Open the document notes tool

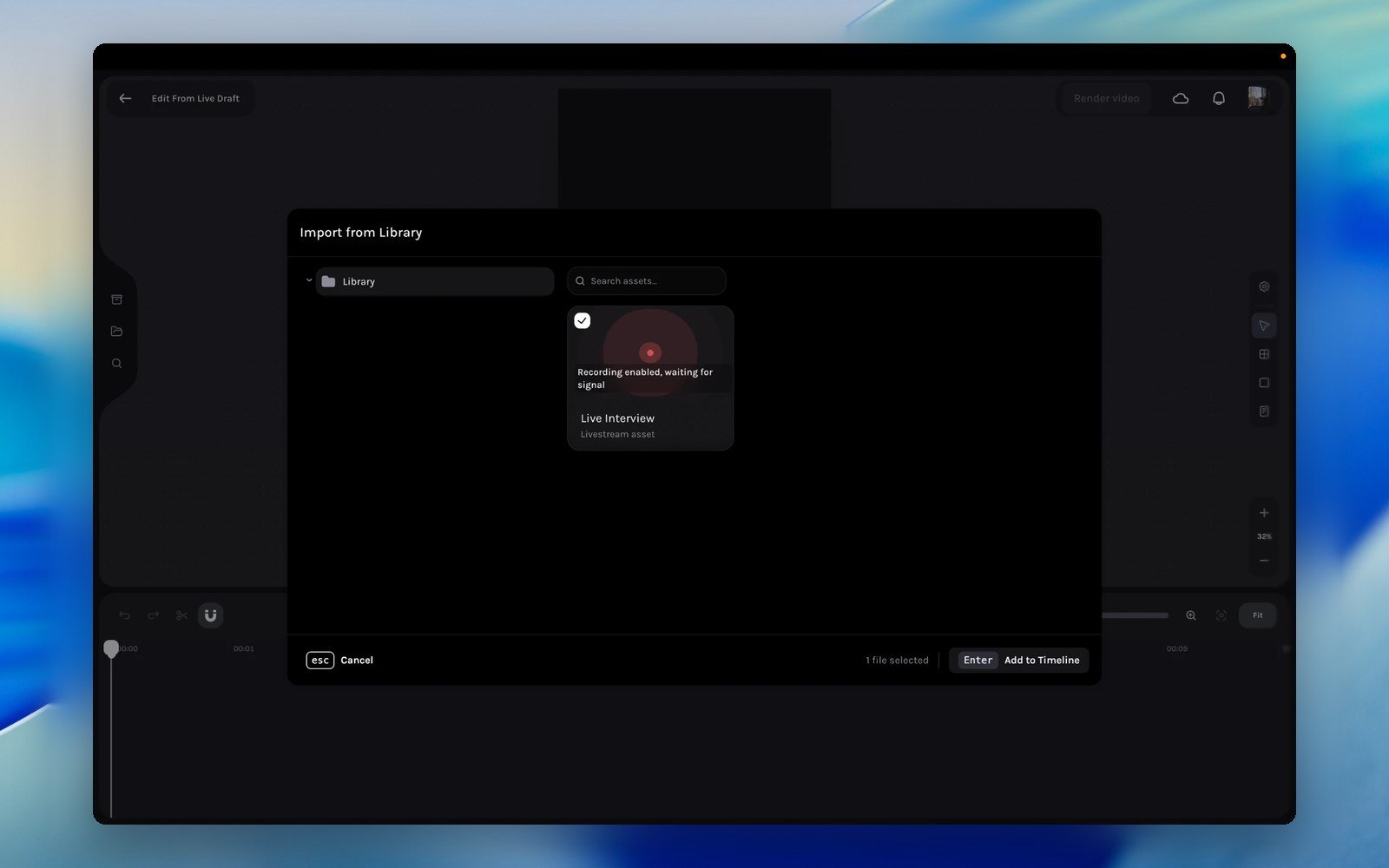(1264, 411)
